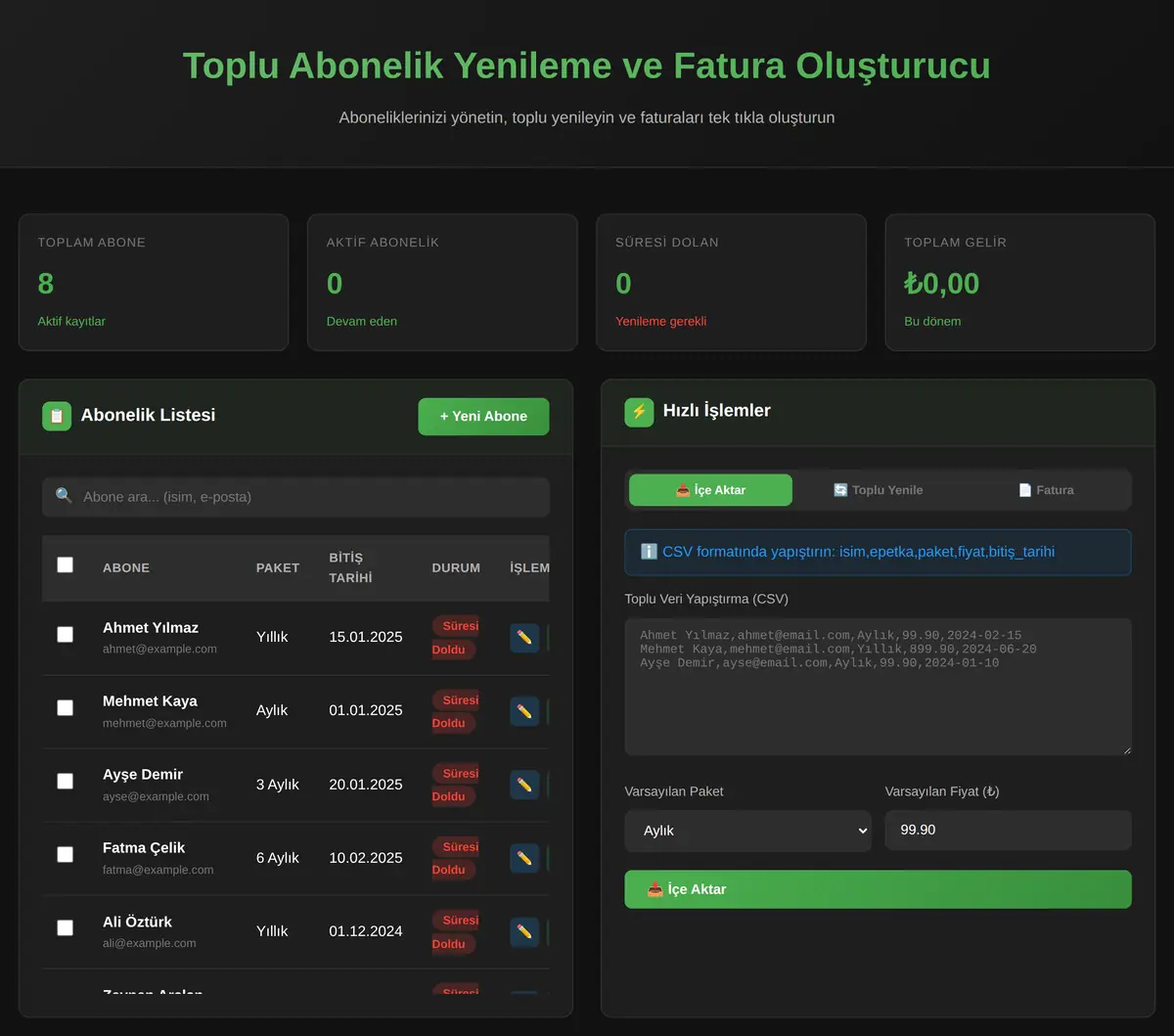1174x1036 pixels.
Task: Click the Süresi Doldu badge for Ali Öztürk
Action: [455, 932]
